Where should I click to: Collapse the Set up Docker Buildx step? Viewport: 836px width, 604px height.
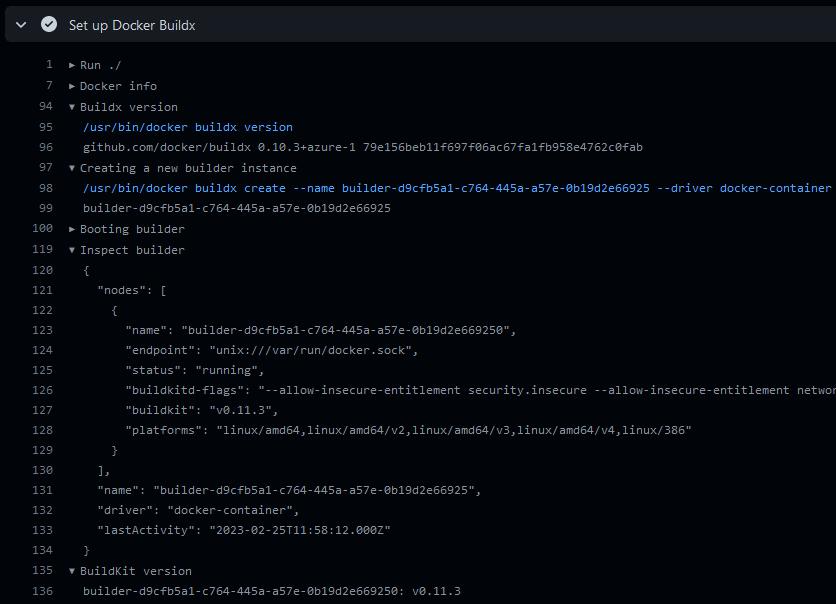[20, 23]
